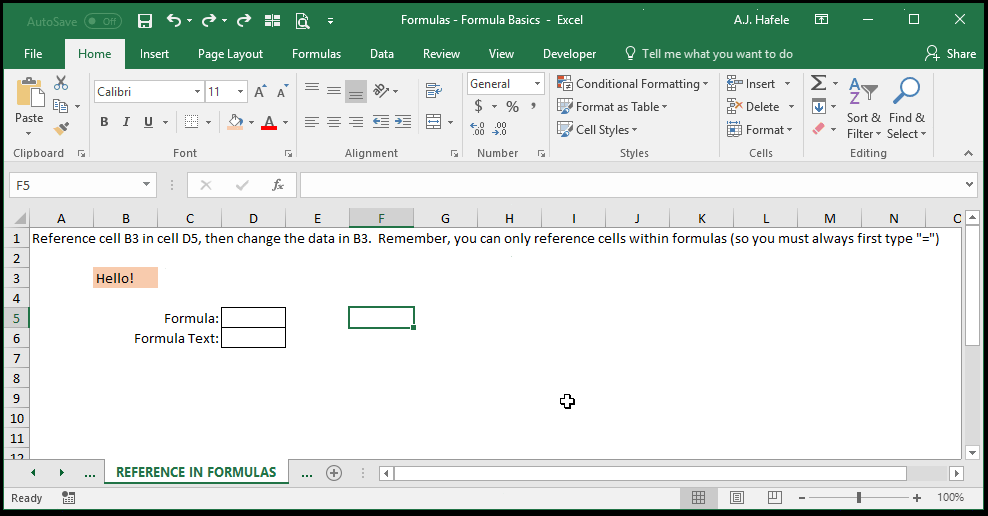Open the font name Calibri dropdown
Screen dimensions: 988x516
(197, 92)
